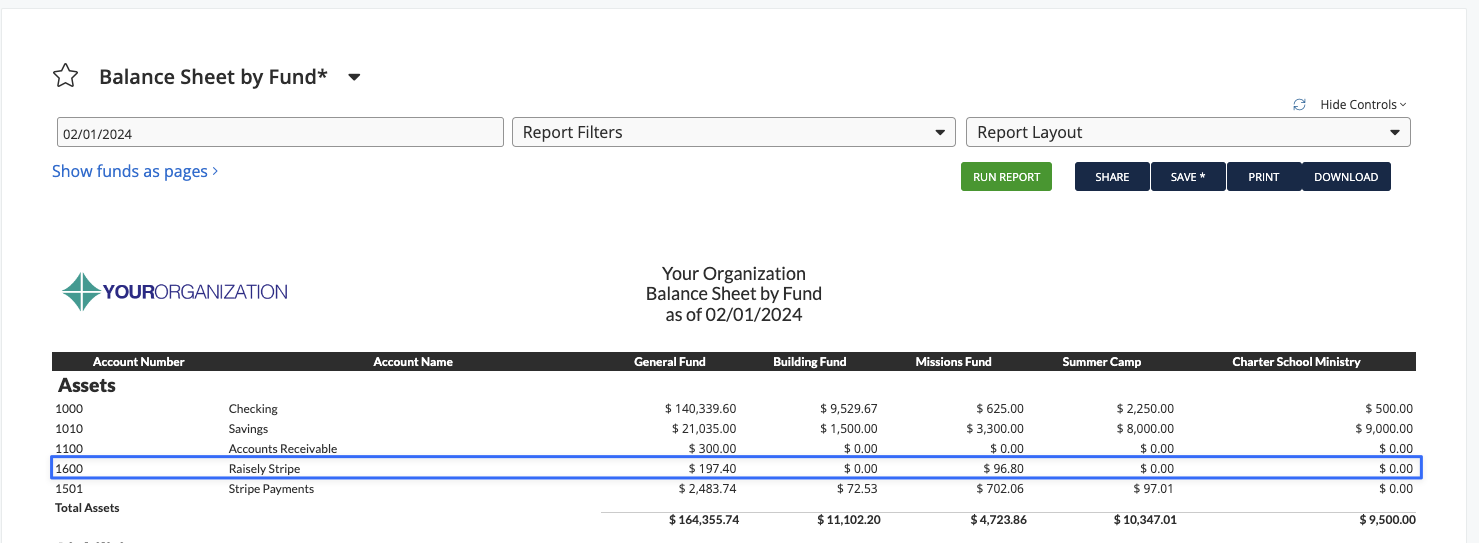Click the Savings Charter School value $ 9,000.00
1479x543 pixels.
click(1385, 429)
